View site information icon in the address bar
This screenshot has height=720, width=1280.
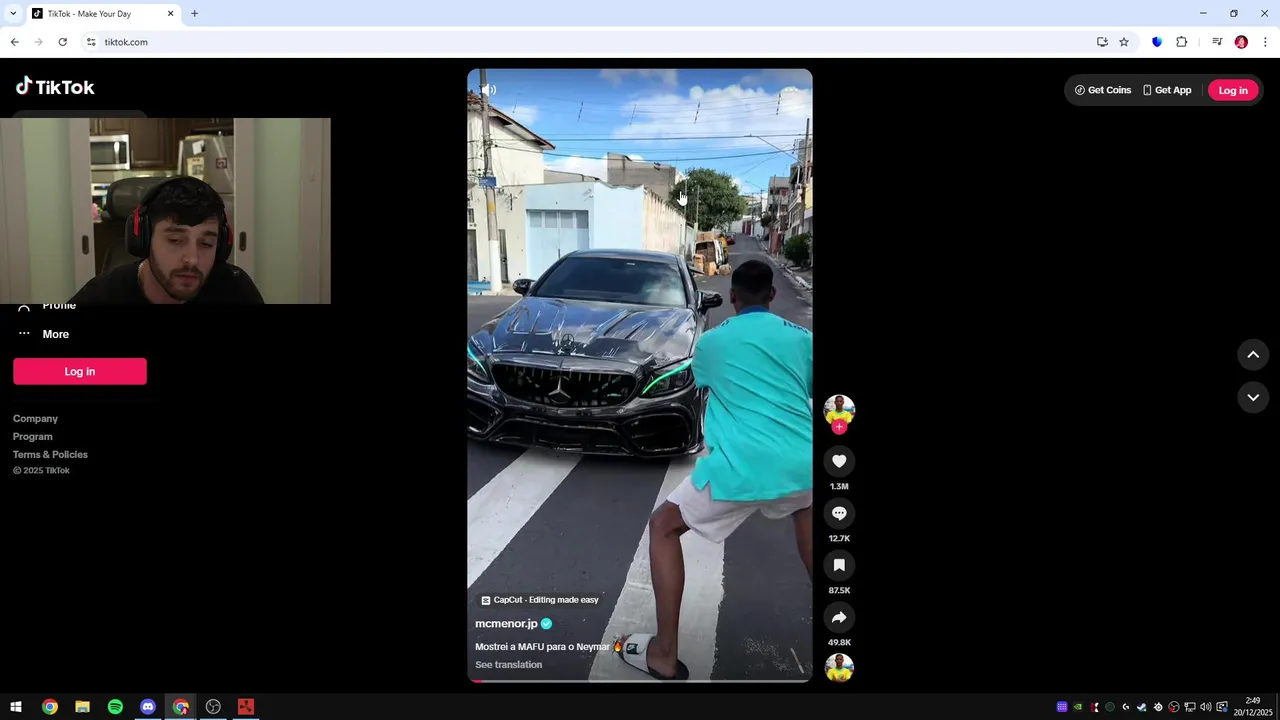tap(91, 42)
